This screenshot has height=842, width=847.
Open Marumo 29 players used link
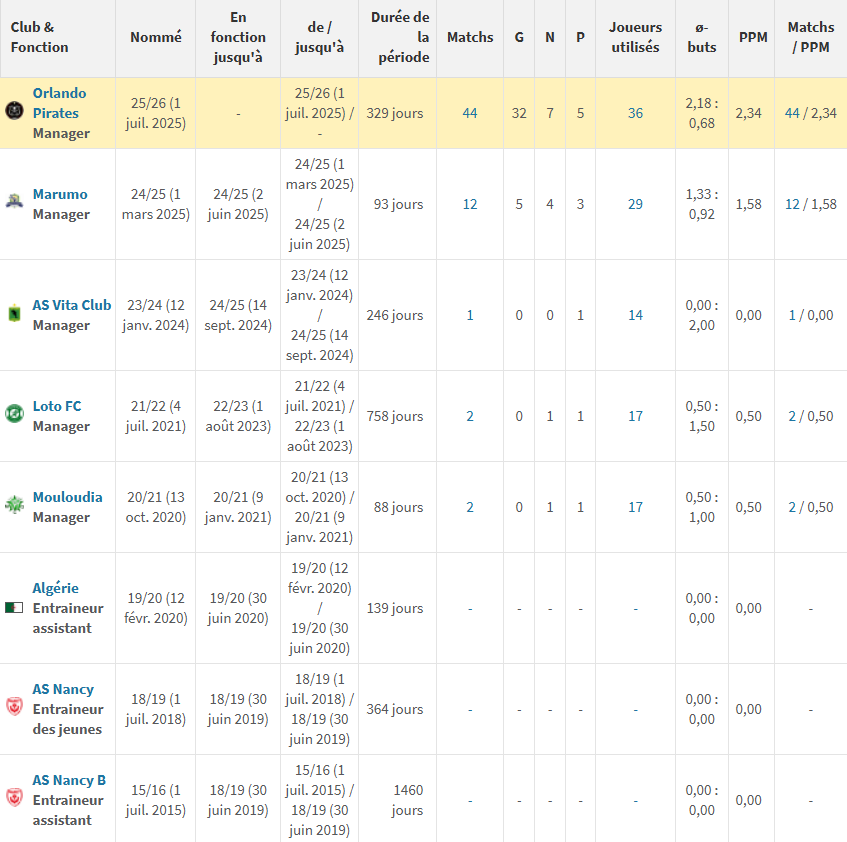pos(635,204)
